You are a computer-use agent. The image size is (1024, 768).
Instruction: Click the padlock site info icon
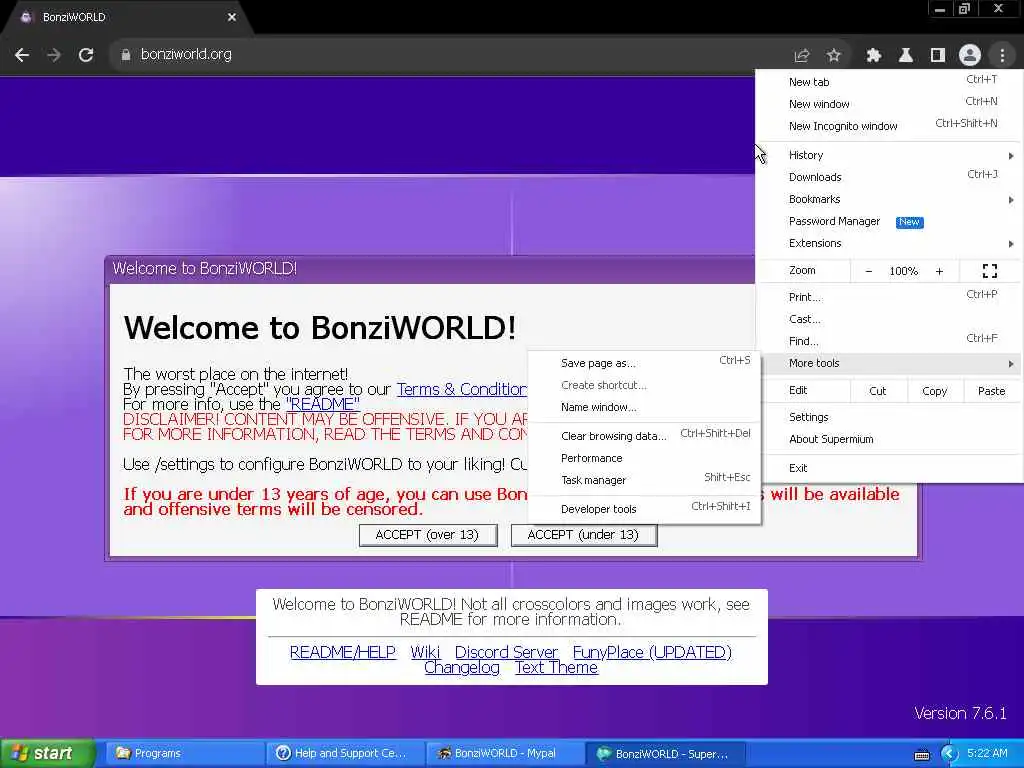[125, 55]
